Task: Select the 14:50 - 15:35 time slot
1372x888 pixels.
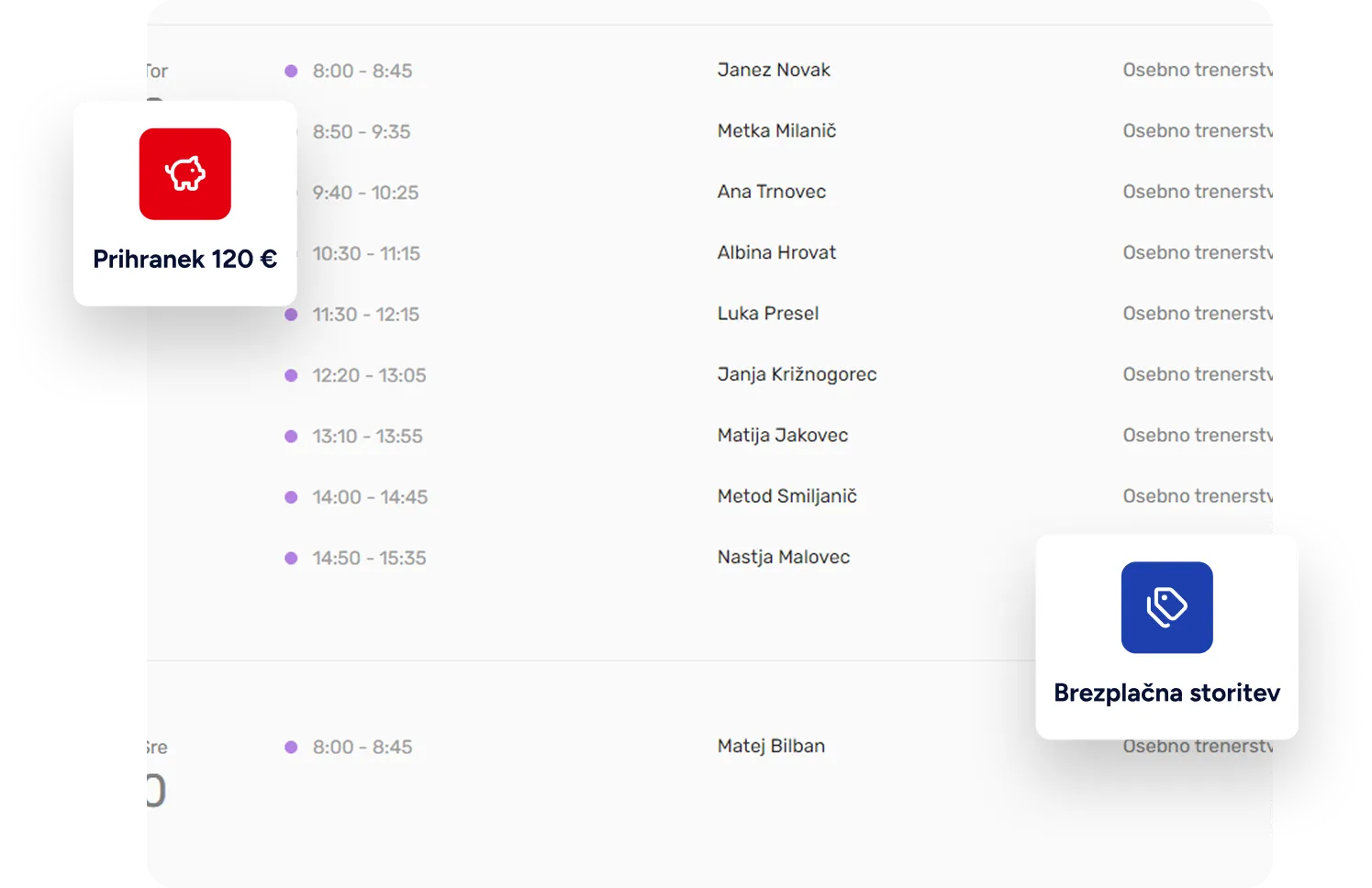Action: point(369,558)
